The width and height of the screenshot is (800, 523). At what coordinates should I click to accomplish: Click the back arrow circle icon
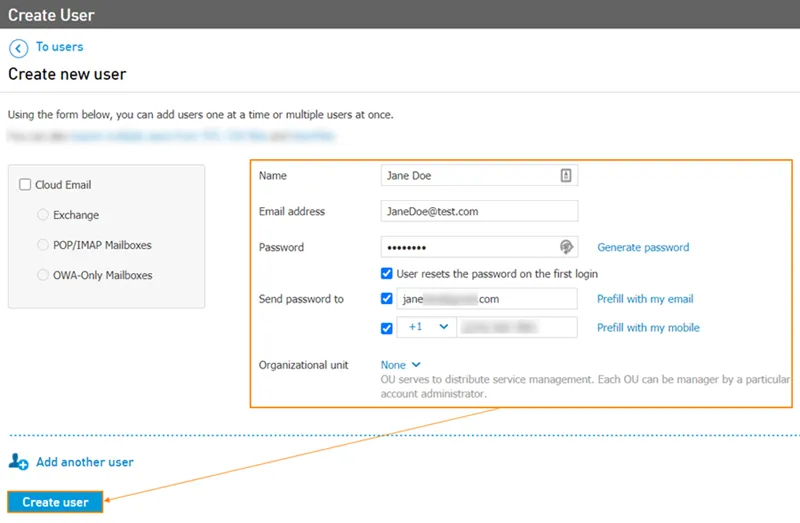(18, 48)
